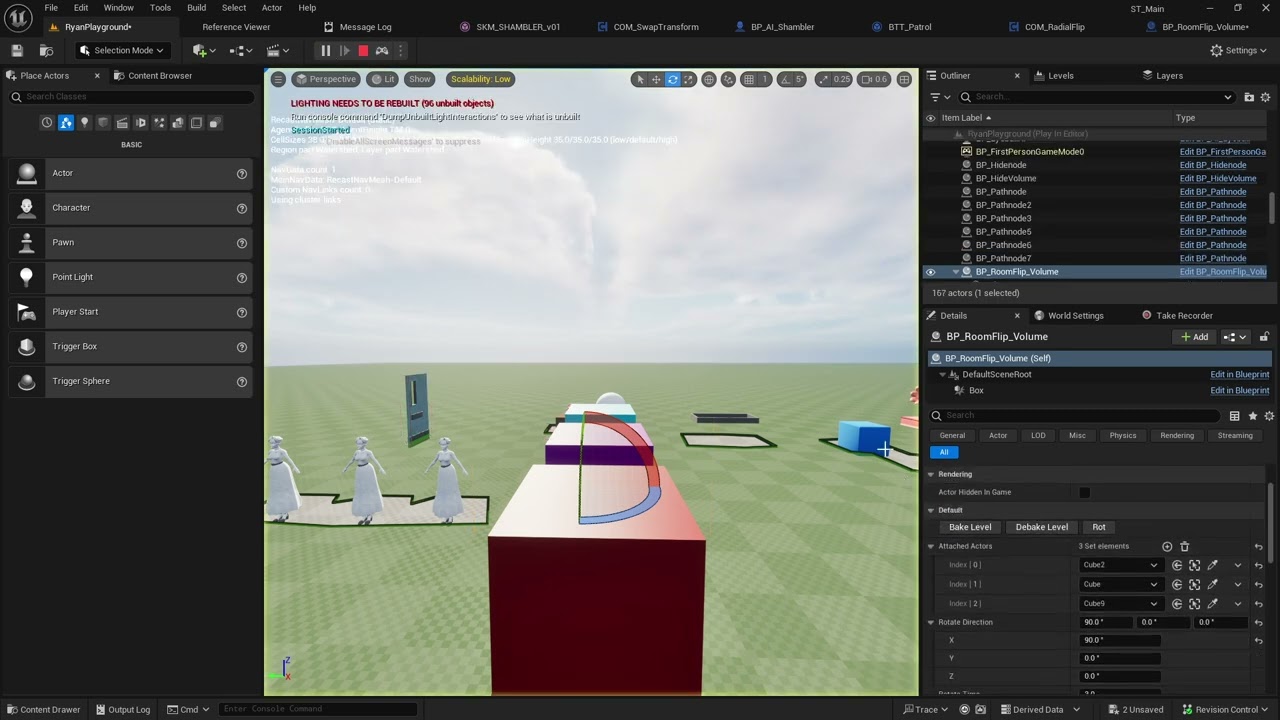Click the gamepad possess/eject icon
The image size is (1280, 720).
pos(382,50)
